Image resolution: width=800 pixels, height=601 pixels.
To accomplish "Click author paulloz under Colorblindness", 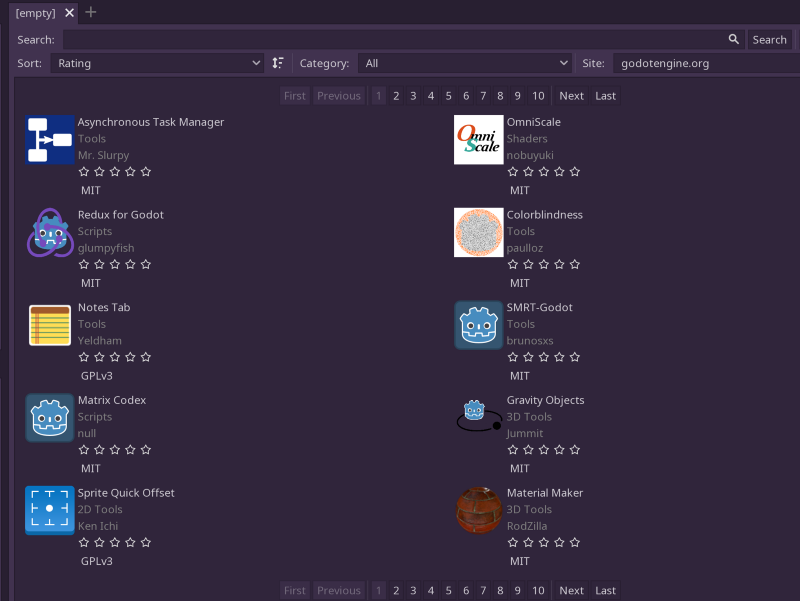I will coord(525,248).
